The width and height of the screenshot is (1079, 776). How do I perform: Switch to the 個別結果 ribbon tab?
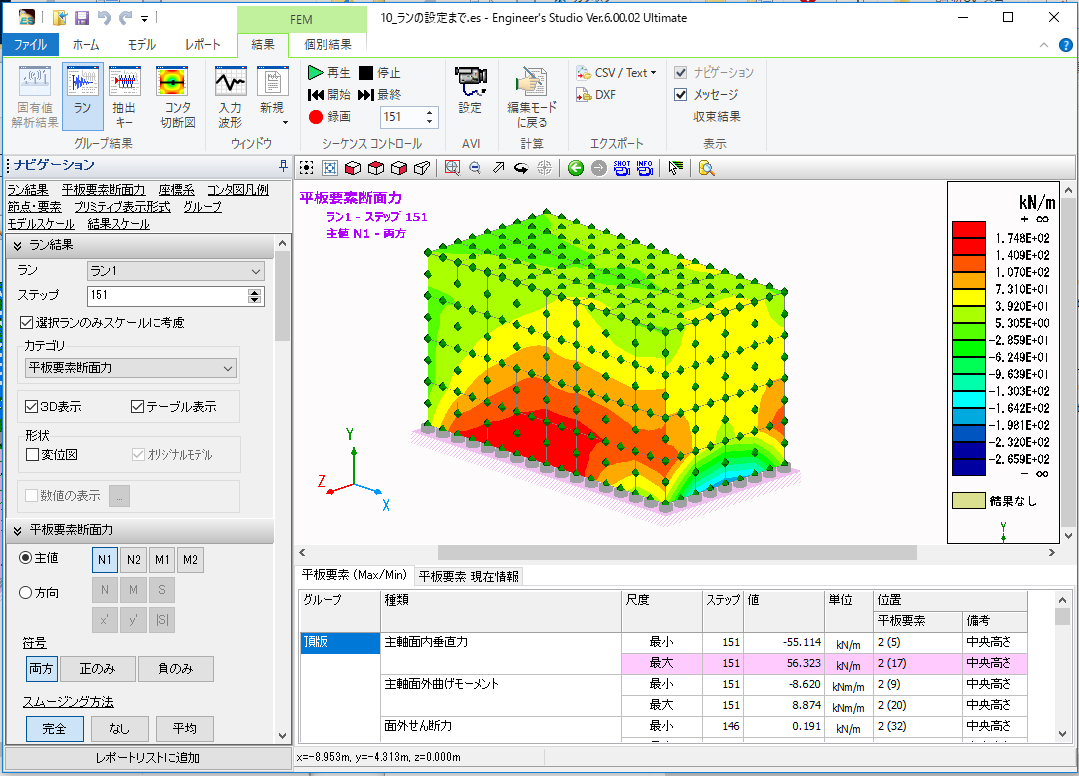[x=328, y=45]
